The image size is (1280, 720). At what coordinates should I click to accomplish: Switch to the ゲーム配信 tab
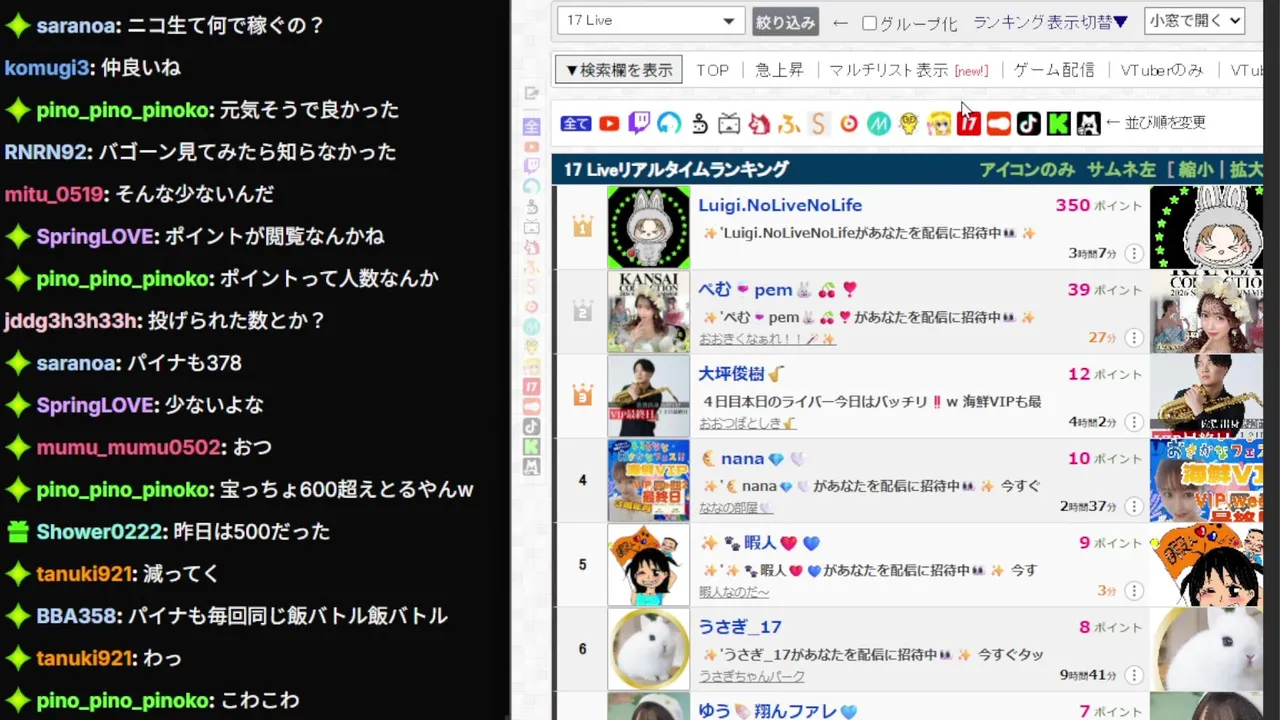[x=1054, y=70]
